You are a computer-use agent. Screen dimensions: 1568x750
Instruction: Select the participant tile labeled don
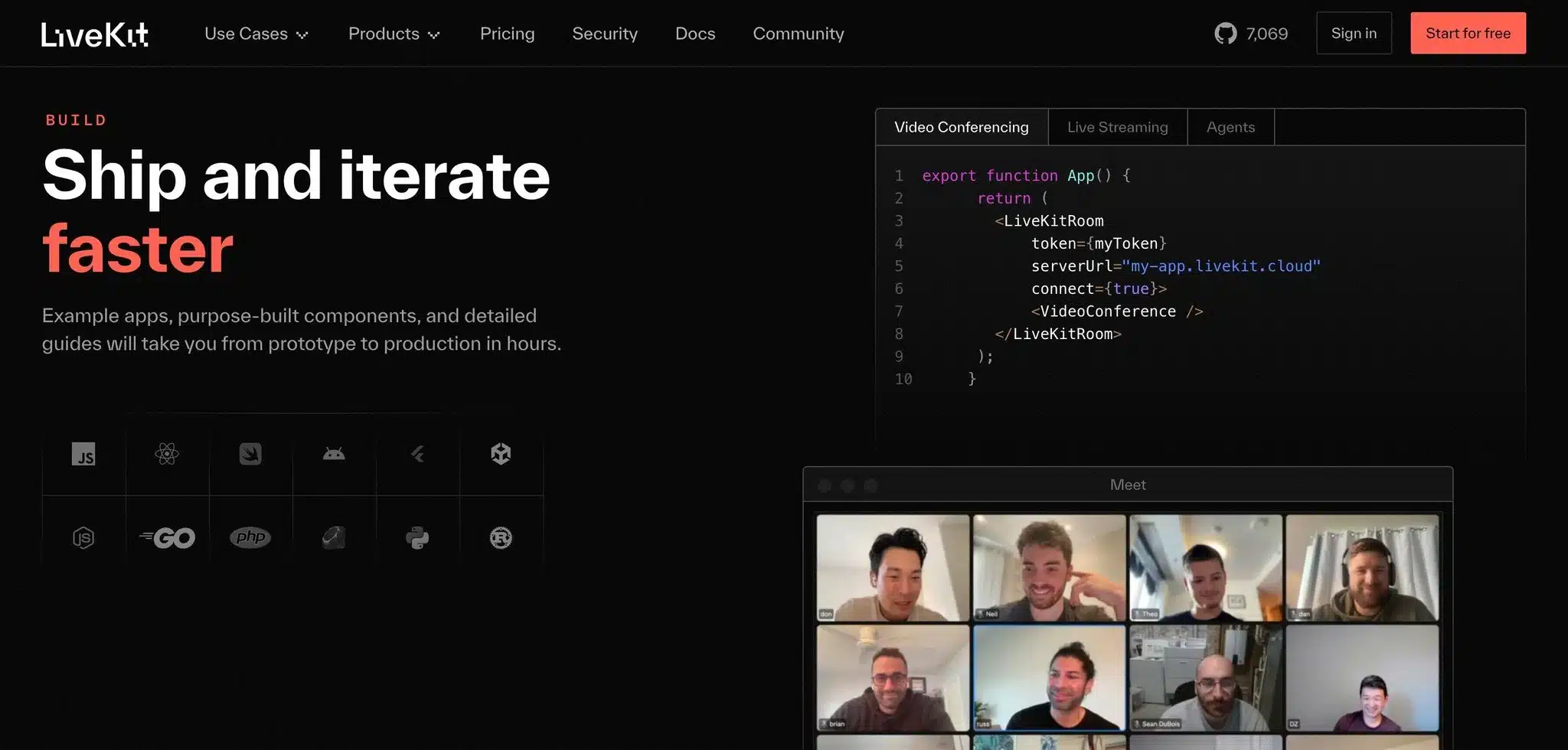click(x=893, y=568)
